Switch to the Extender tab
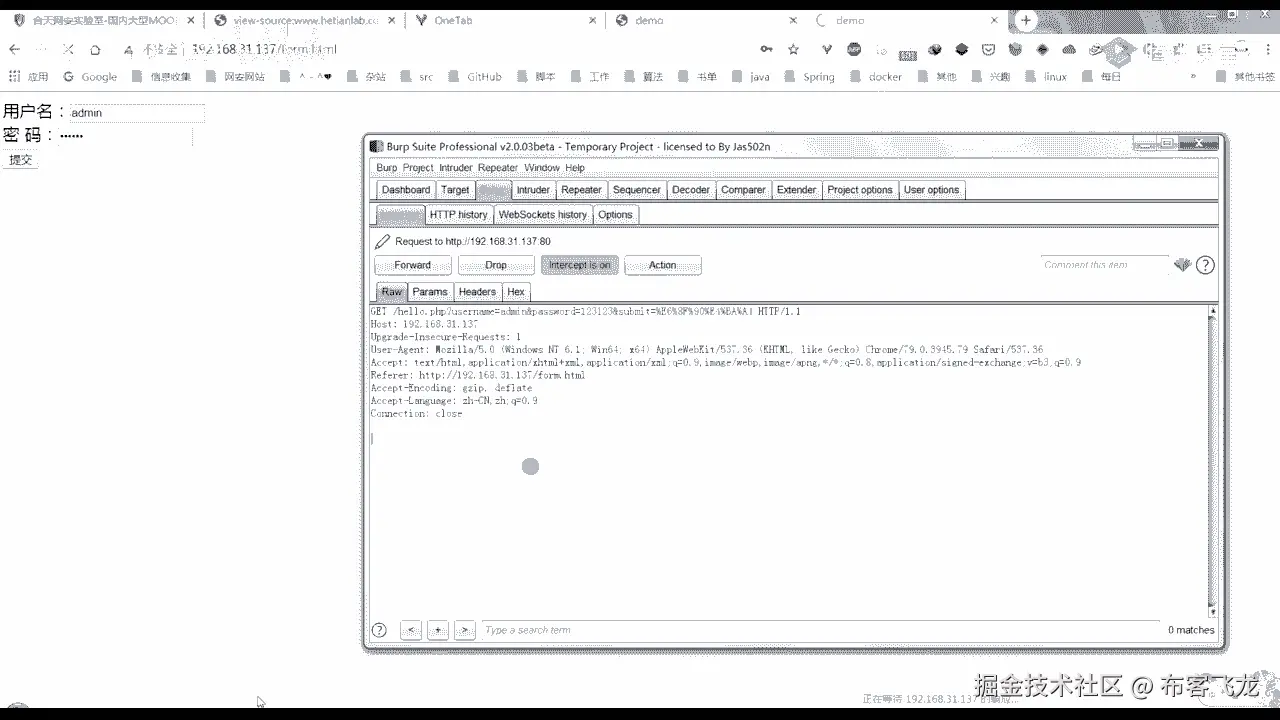The height and width of the screenshot is (720, 1280). tap(797, 190)
